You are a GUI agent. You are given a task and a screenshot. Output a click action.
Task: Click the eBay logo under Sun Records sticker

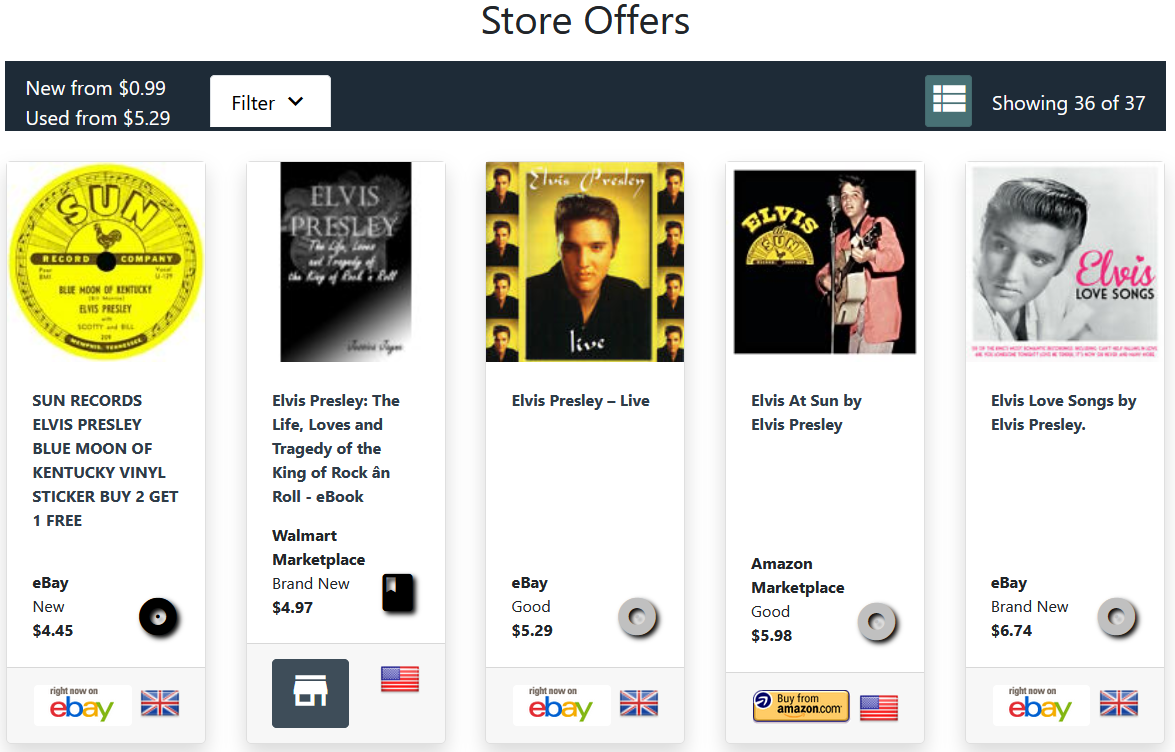point(82,705)
